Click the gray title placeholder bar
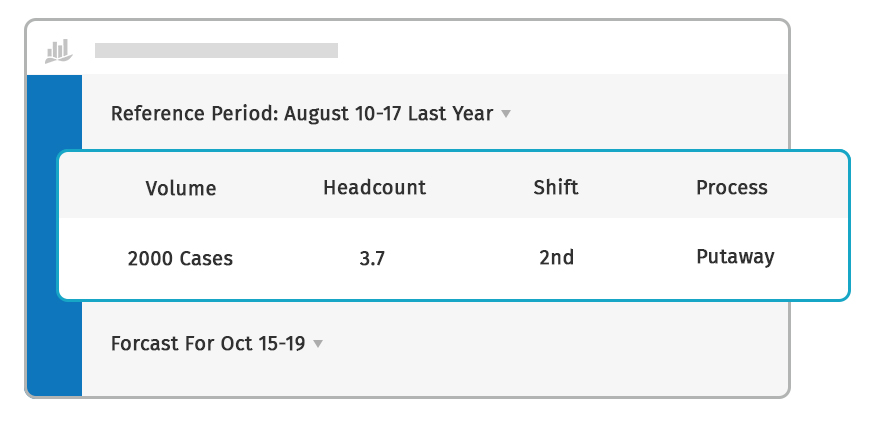Image resolution: width=876 pixels, height=435 pixels. click(216, 50)
